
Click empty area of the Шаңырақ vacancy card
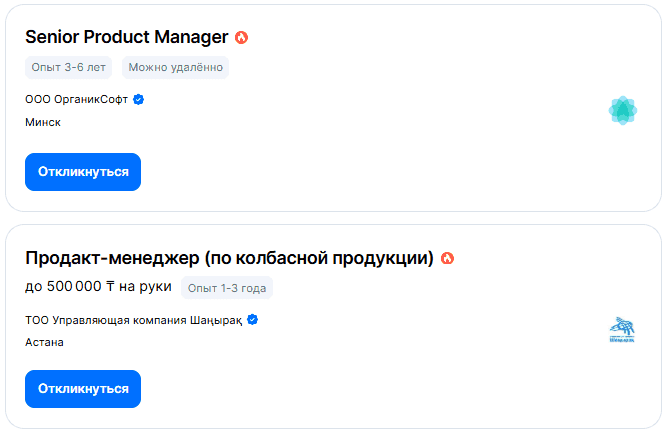[400, 380]
